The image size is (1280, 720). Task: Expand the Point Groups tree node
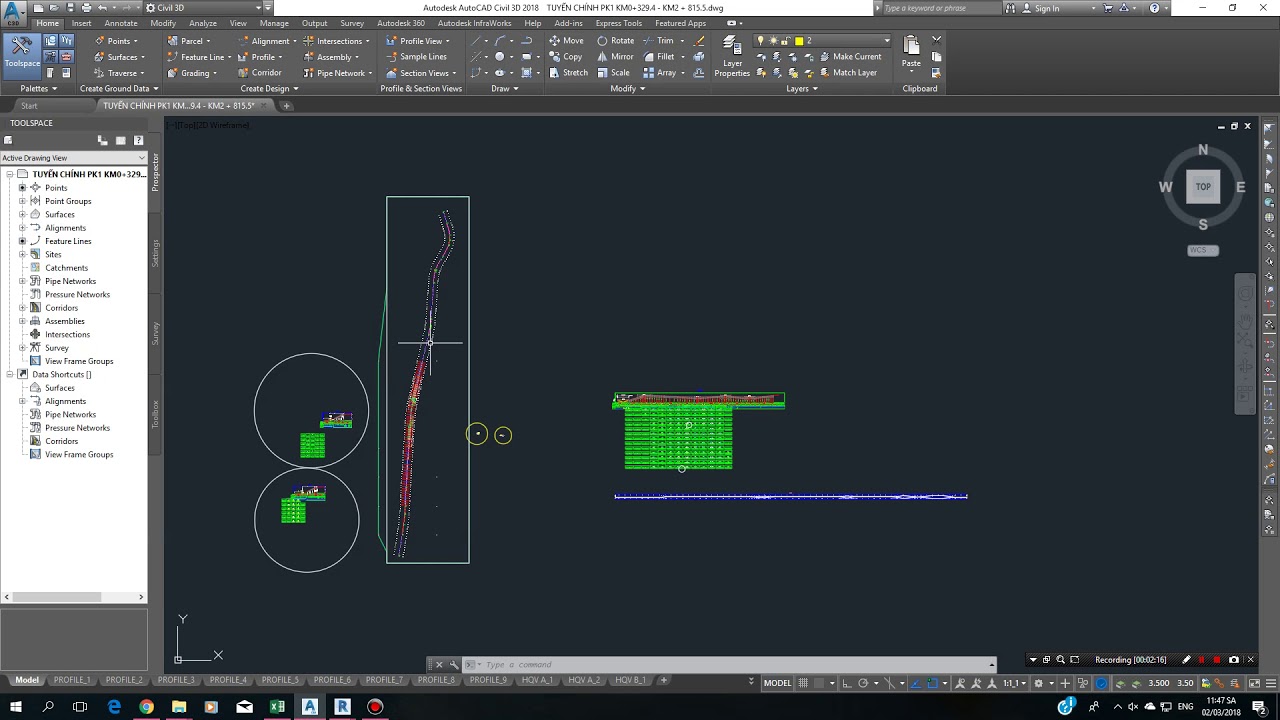point(22,201)
